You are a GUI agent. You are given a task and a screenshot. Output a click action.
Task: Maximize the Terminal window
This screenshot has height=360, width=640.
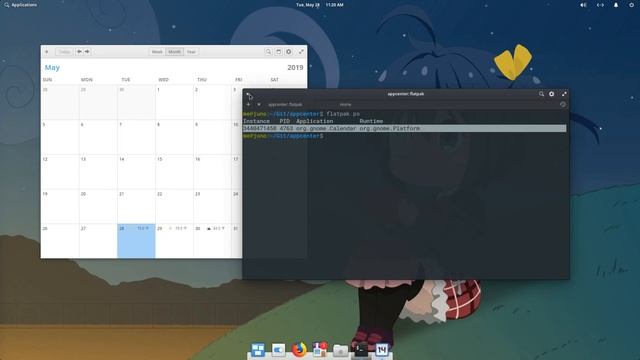point(564,94)
